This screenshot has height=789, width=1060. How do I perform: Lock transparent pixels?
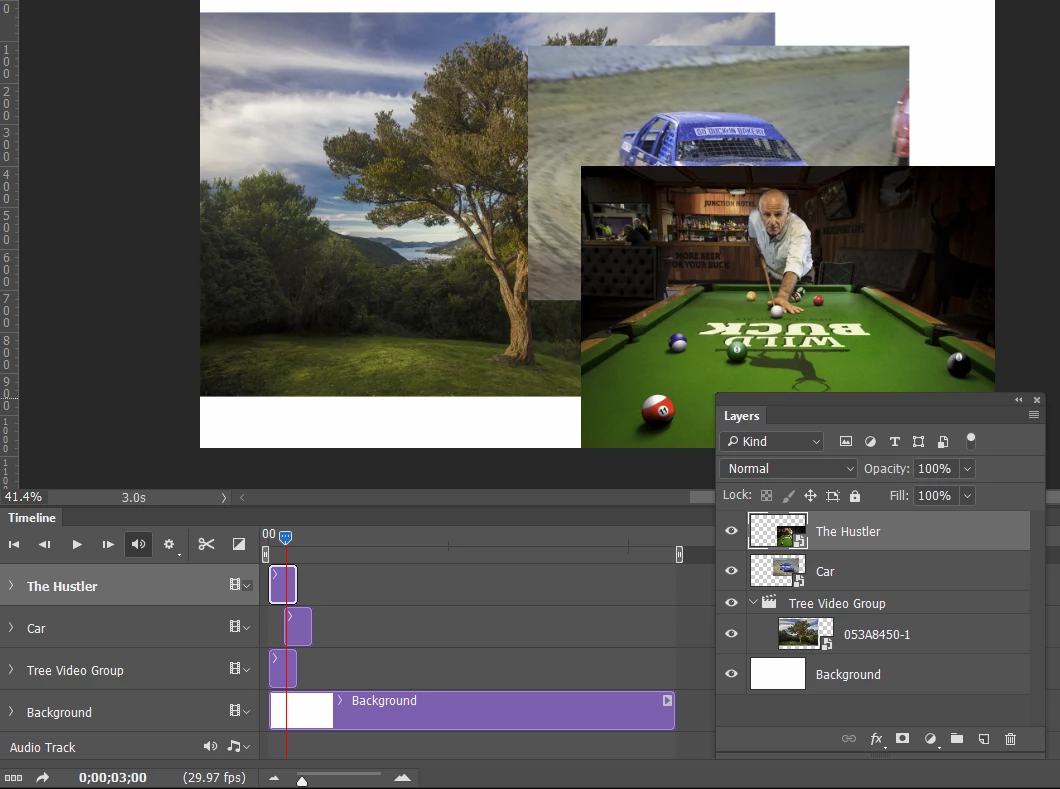(767, 496)
